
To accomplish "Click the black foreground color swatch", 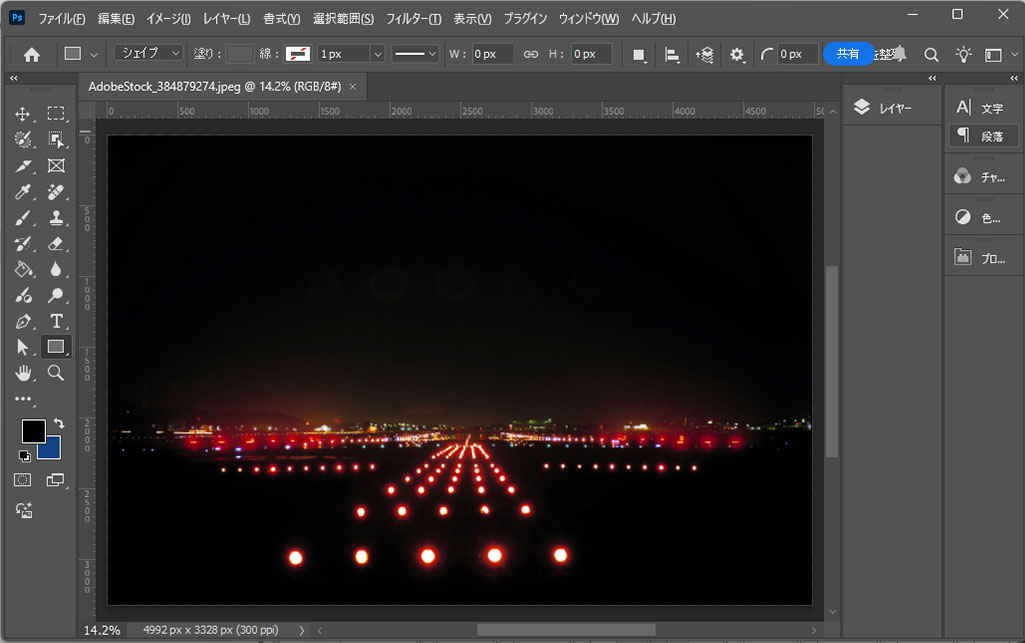I will [33, 431].
